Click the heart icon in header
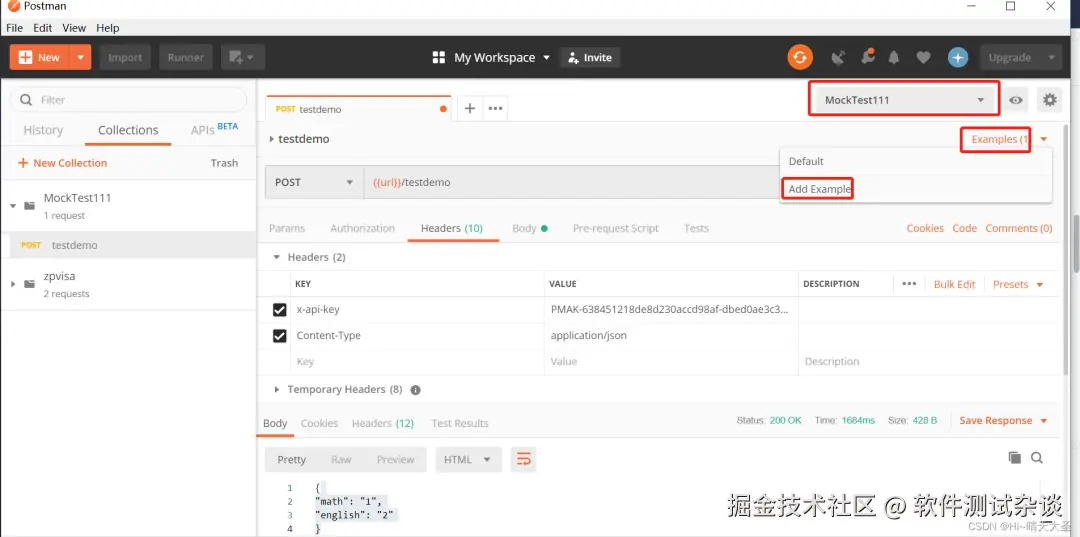 [923, 58]
